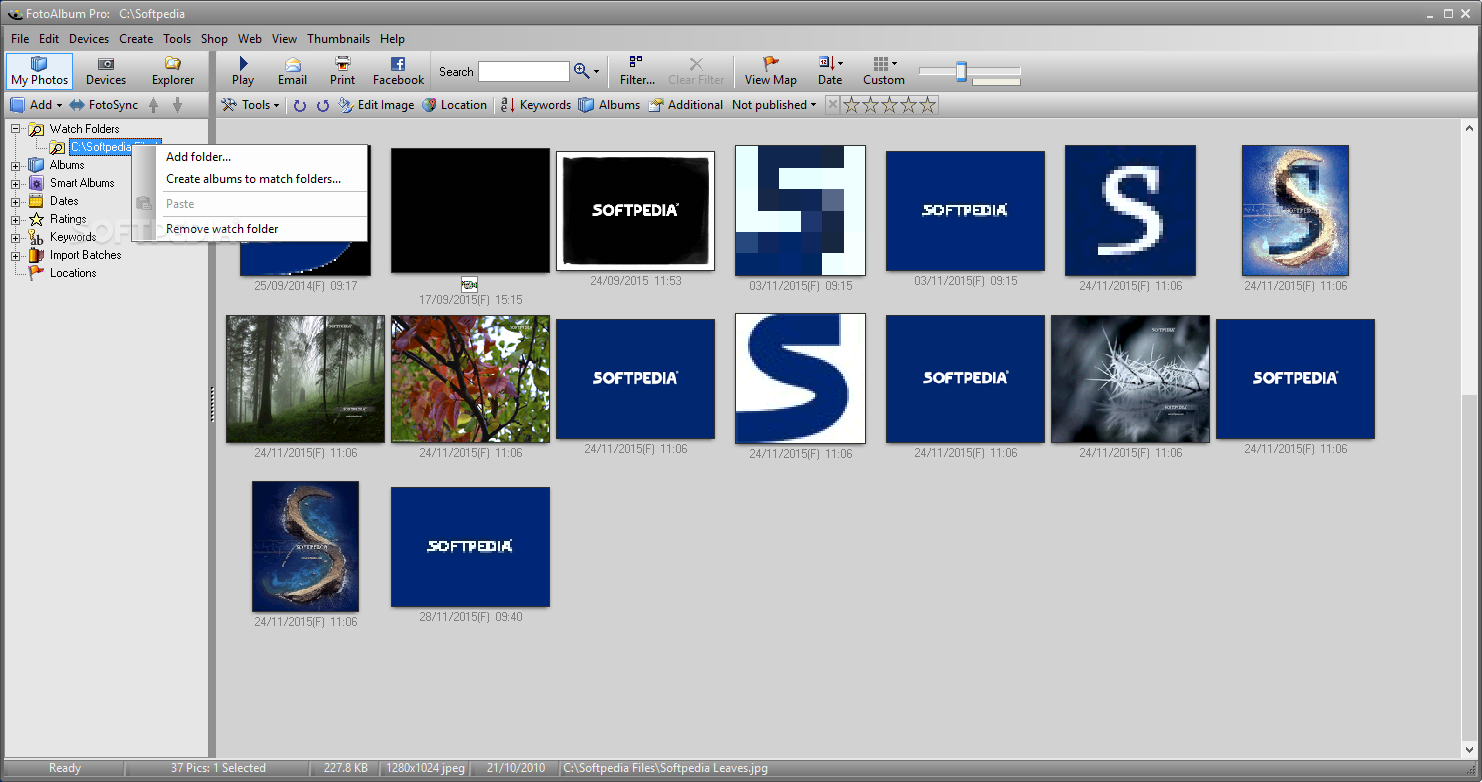Adjust the thumbnail size slider handle

pos(961,72)
